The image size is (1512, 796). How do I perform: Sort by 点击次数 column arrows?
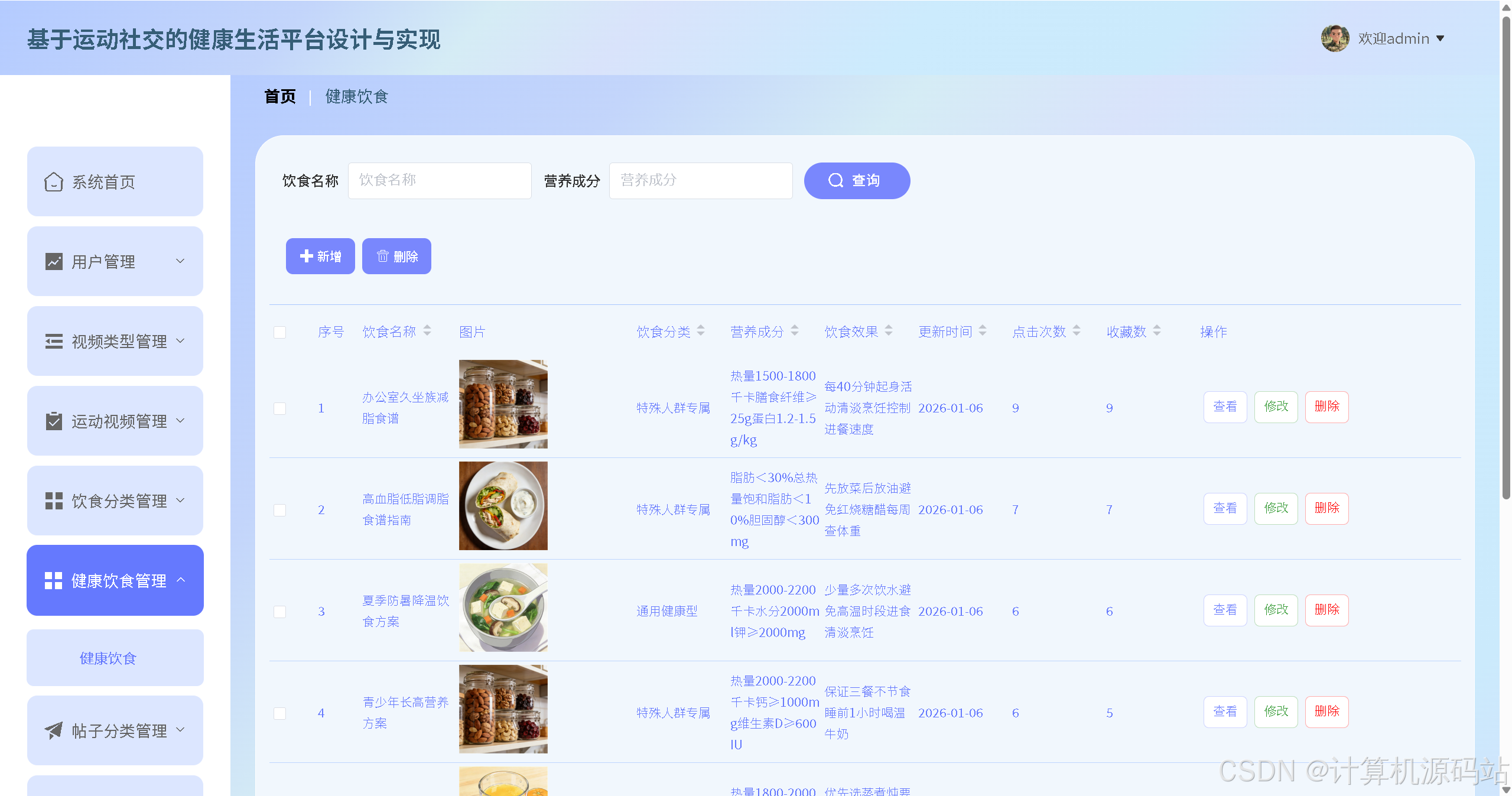(1077, 331)
